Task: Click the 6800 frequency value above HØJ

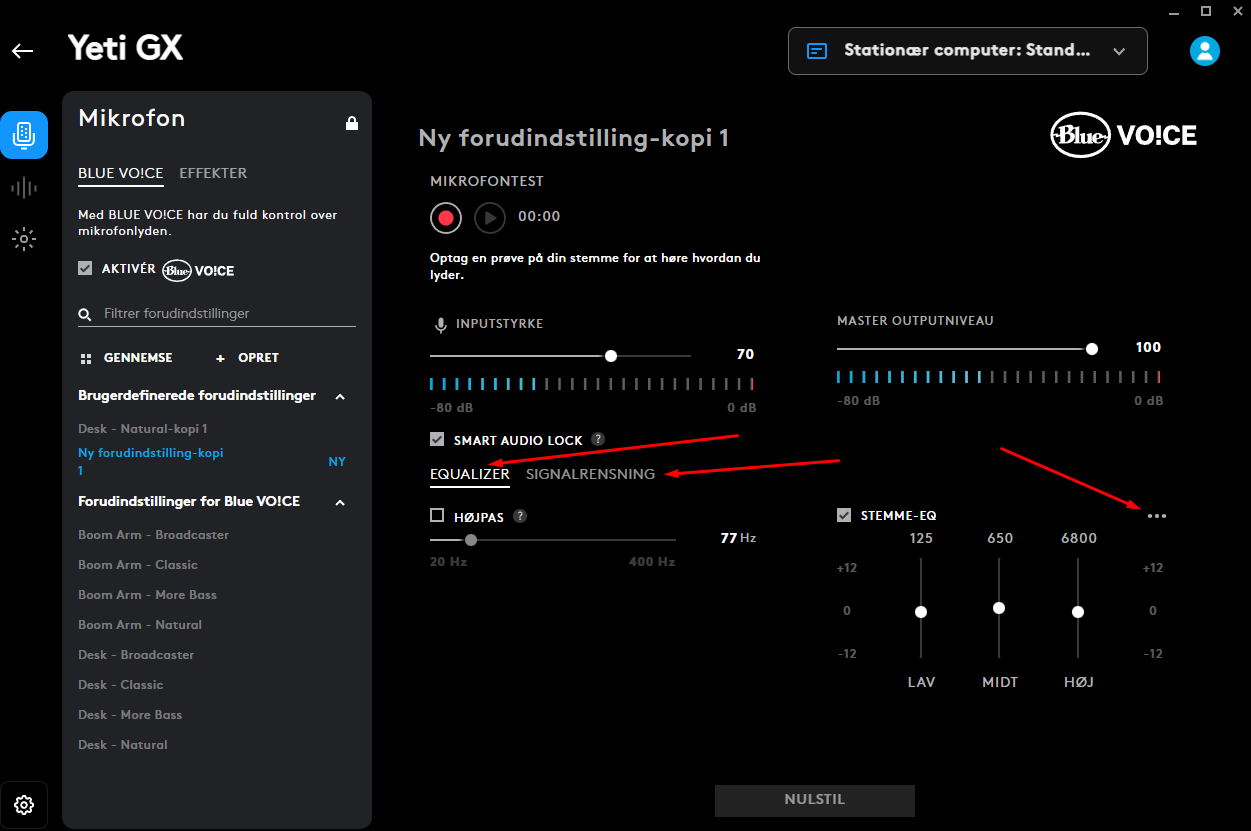Action: (1079, 538)
